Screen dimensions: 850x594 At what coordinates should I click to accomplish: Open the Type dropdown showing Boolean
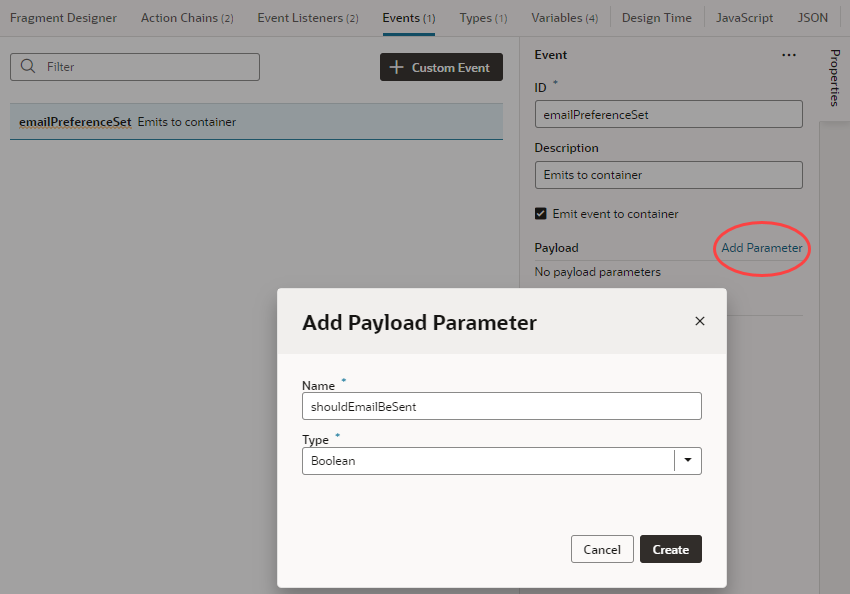pos(687,461)
